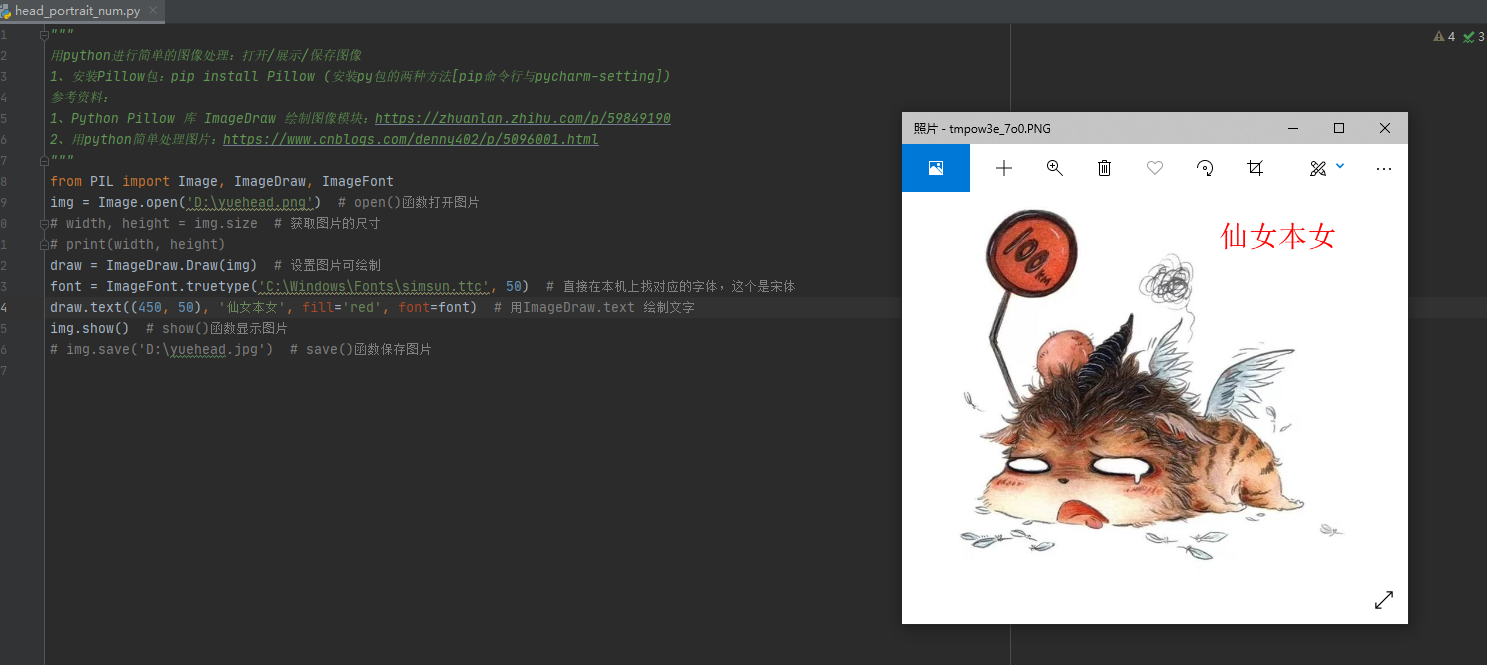This screenshot has height=665, width=1487.
Task: Collapse the docstring fold marker at line 1
Action: (44, 34)
